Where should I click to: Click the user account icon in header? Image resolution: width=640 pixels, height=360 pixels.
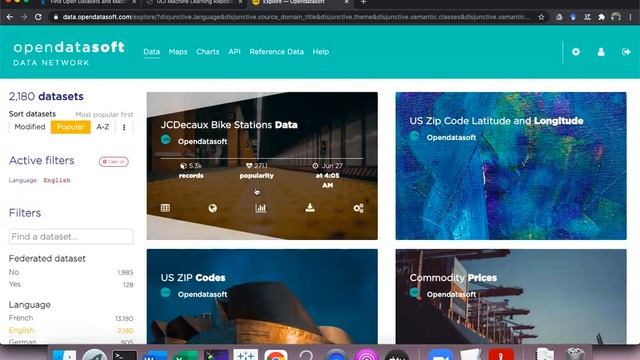[x=601, y=52]
